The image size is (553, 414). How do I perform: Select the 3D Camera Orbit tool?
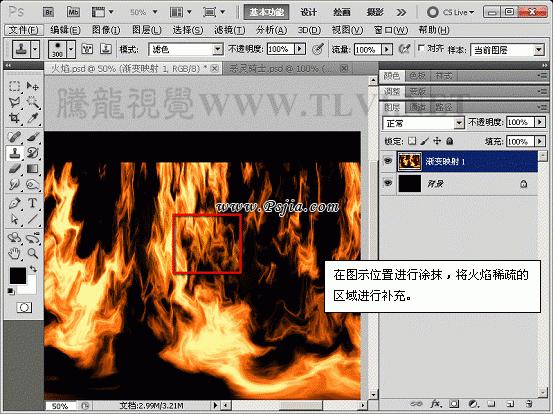(32, 238)
